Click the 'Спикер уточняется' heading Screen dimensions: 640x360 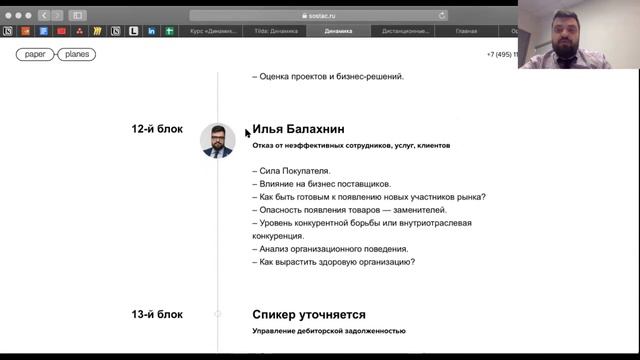(309, 315)
